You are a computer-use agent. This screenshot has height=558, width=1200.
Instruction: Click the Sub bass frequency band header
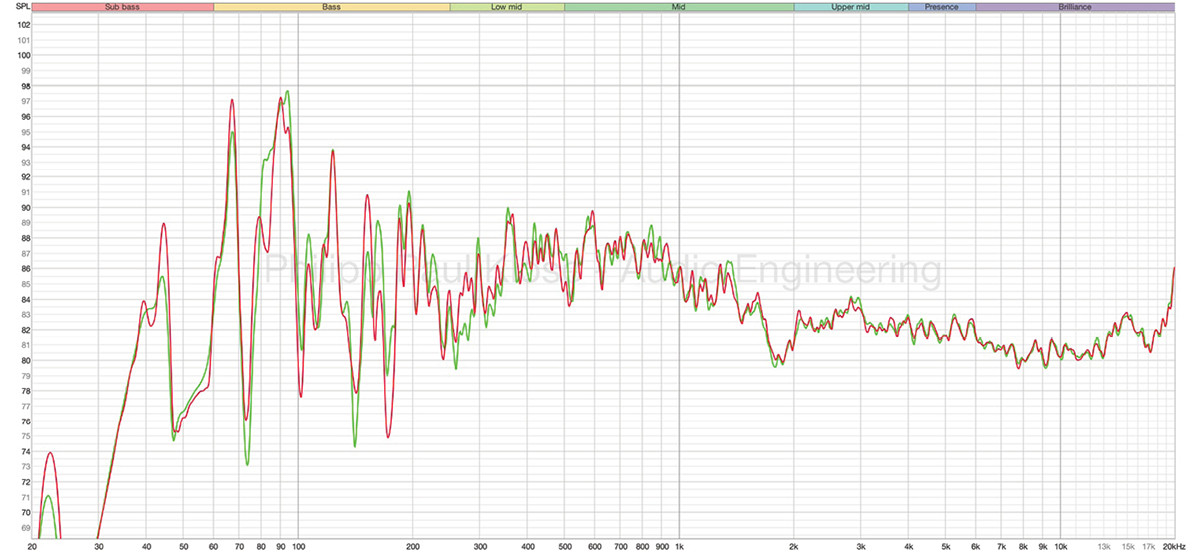tap(123, 7)
